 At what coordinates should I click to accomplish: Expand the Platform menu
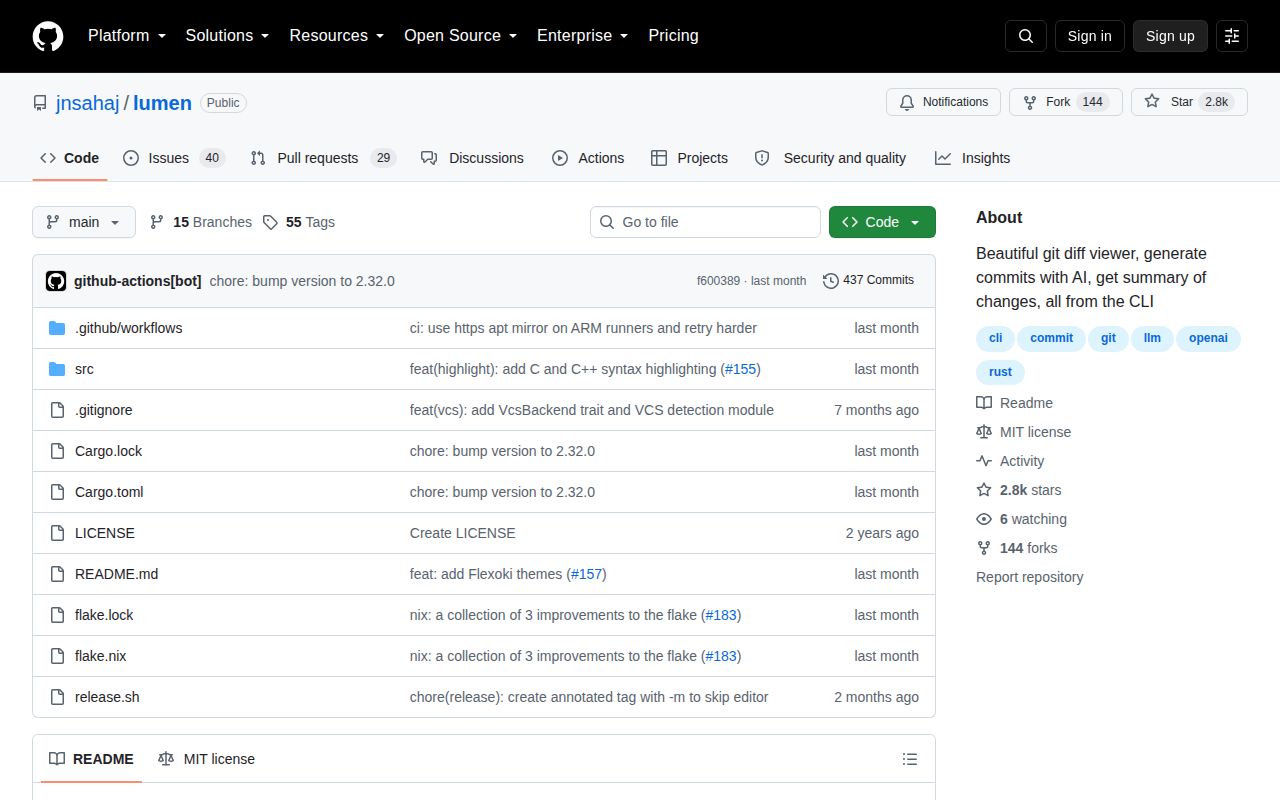pos(126,36)
